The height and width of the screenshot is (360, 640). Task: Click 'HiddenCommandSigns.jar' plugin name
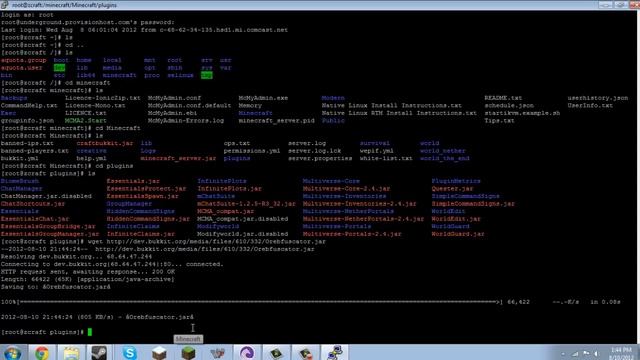(148, 219)
